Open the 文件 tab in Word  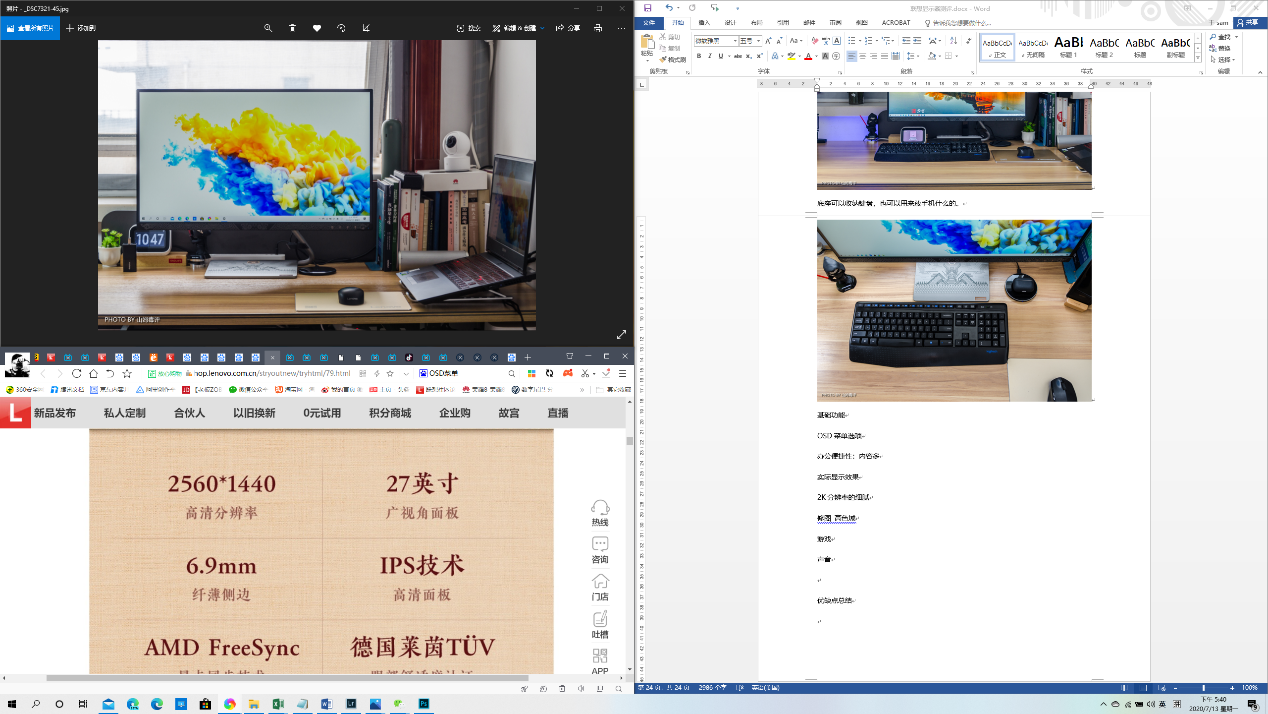(x=649, y=22)
